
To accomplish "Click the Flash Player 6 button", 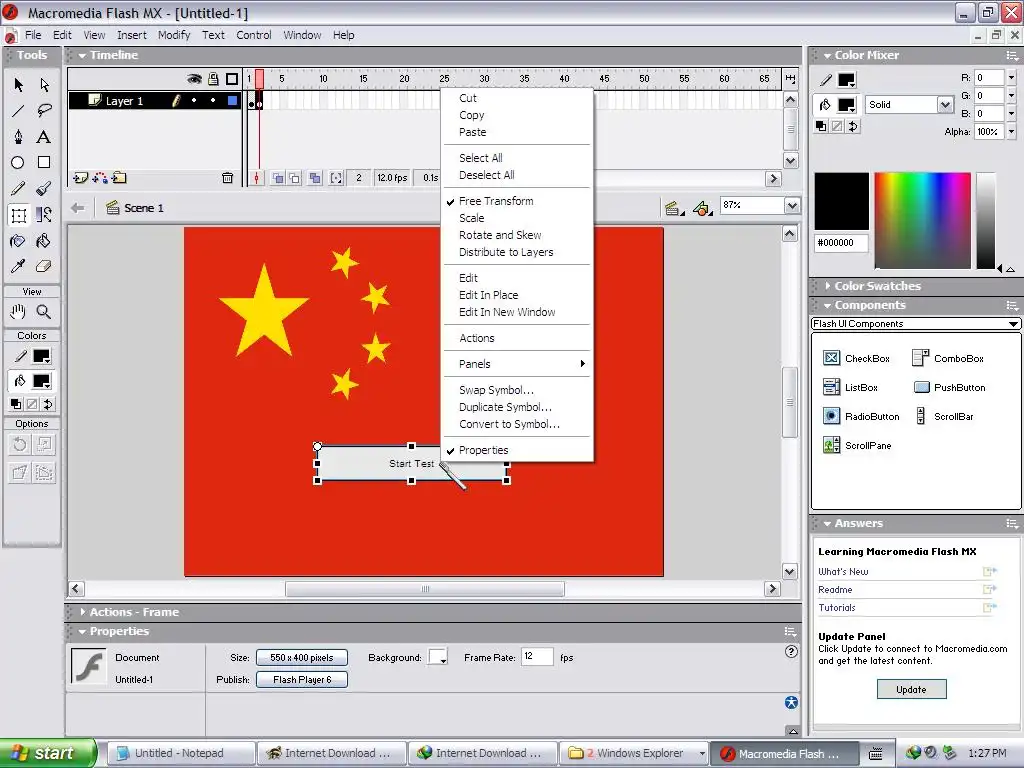I will [302, 680].
